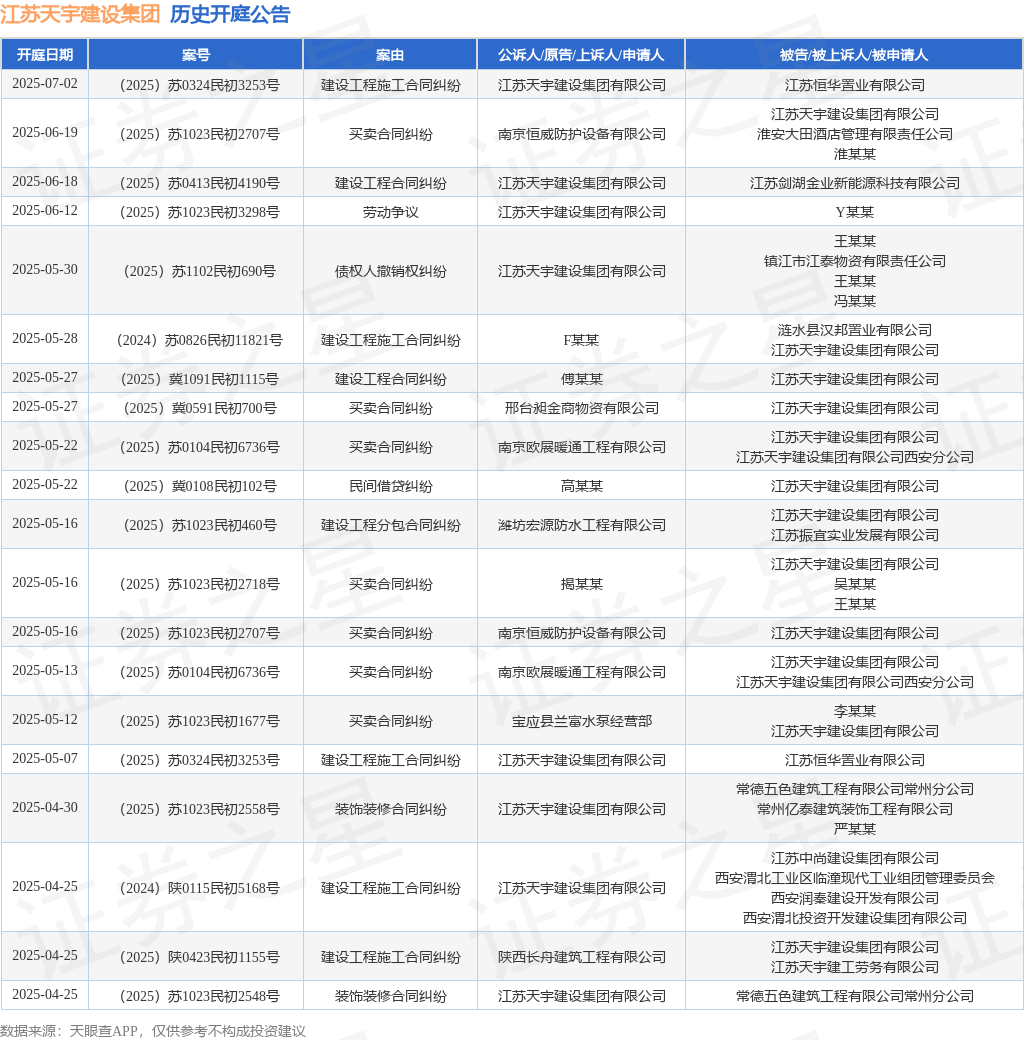Select plaintiff 邢台昶金商物资有限公司
Screen dimensions: 1024x1040
coord(582,408)
